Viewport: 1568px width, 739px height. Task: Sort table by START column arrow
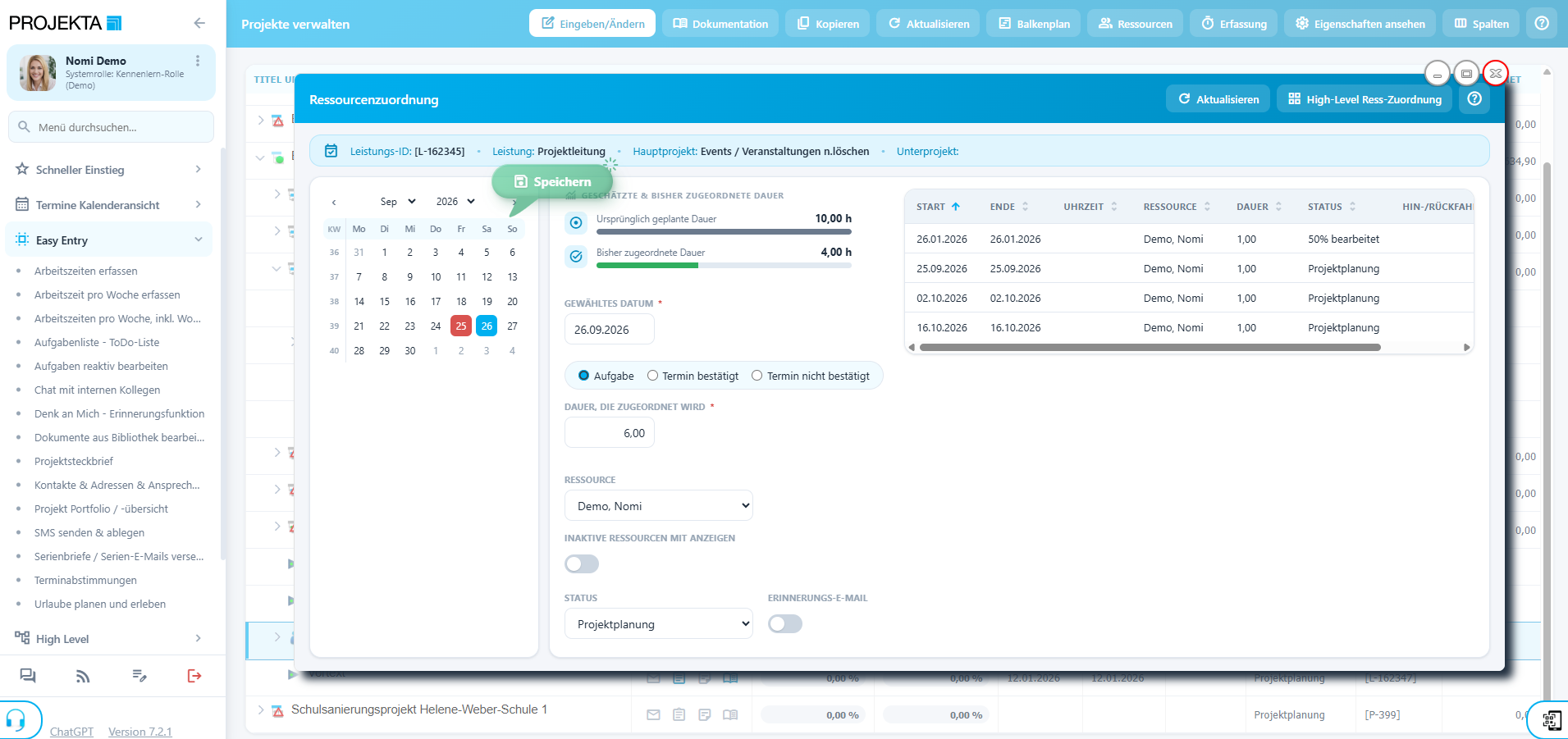(x=956, y=207)
